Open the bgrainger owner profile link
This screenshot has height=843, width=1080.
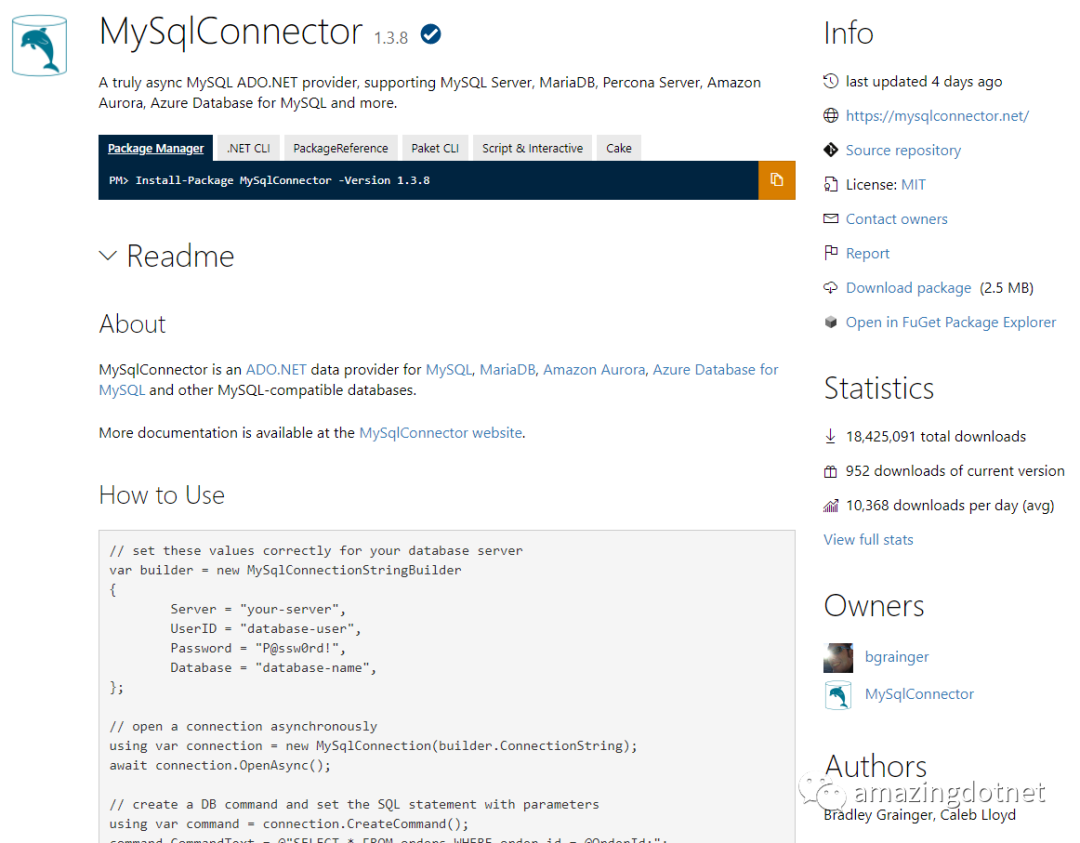point(897,657)
